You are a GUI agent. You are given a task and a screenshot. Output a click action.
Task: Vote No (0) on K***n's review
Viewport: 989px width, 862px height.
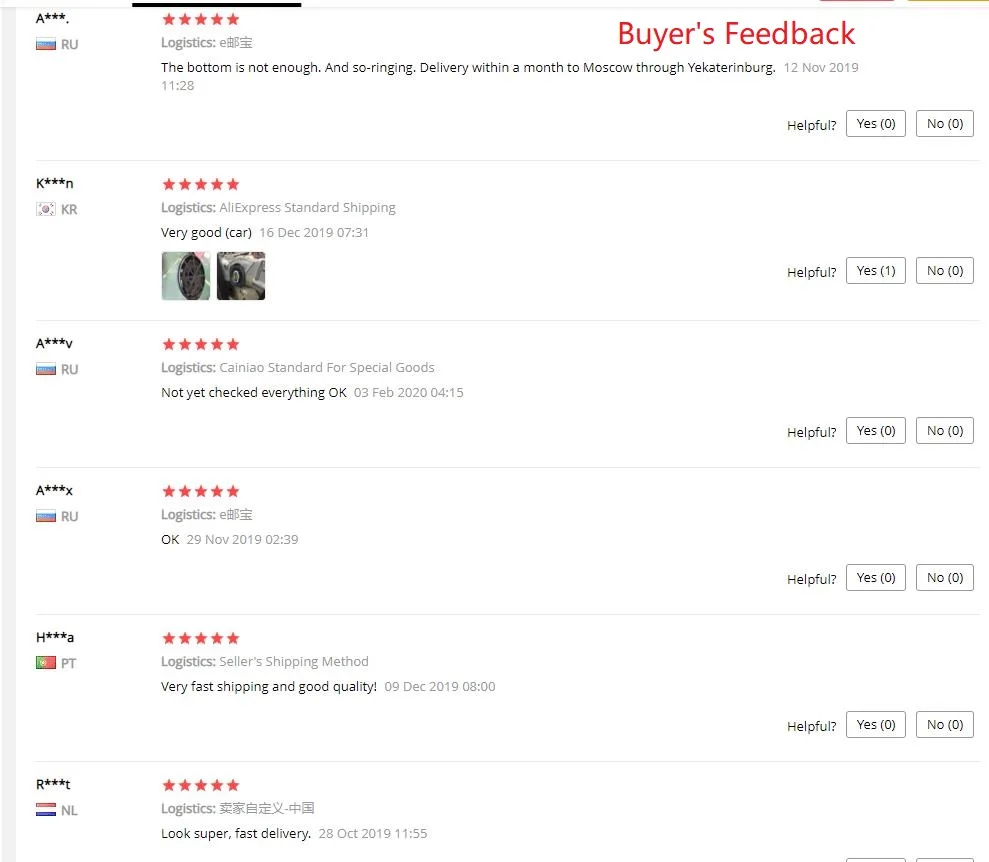tap(944, 271)
